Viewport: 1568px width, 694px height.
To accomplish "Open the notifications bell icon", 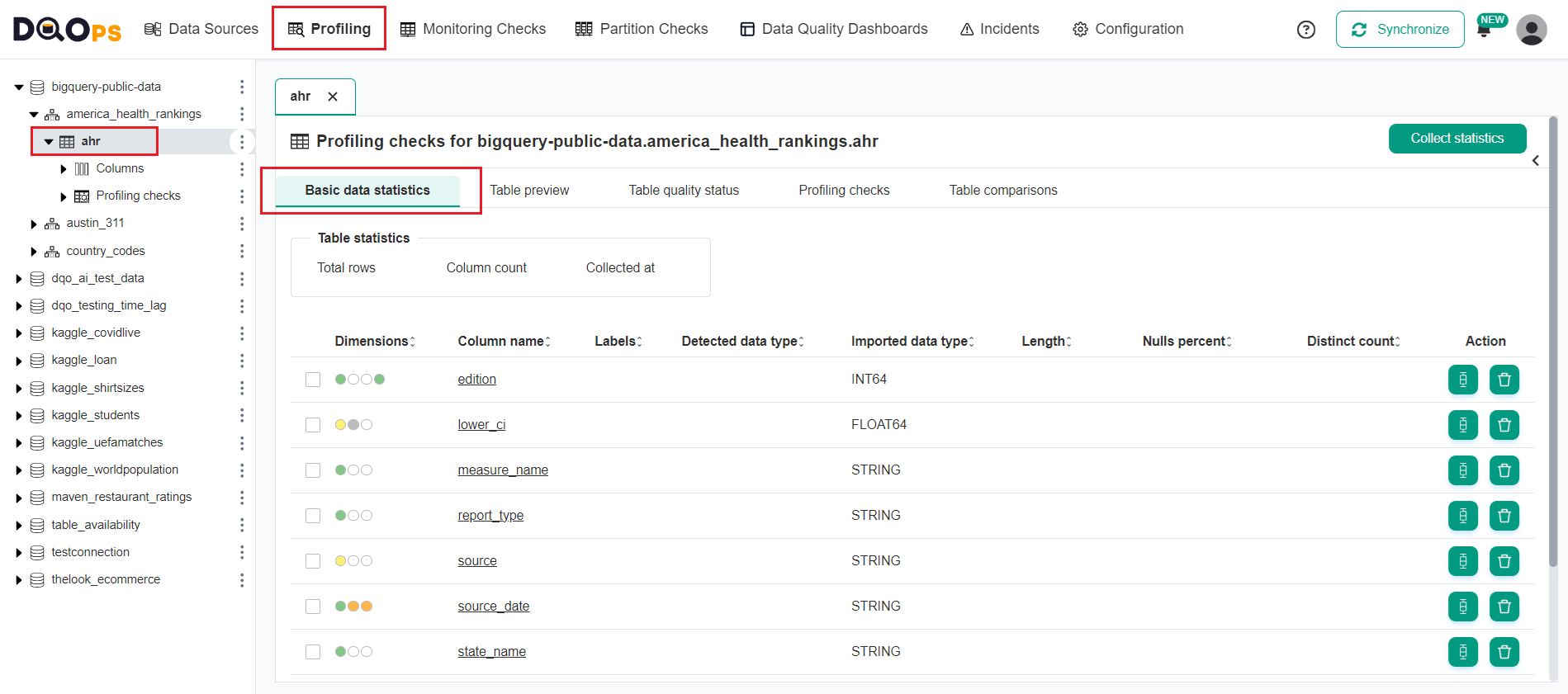I will point(1484,31).
